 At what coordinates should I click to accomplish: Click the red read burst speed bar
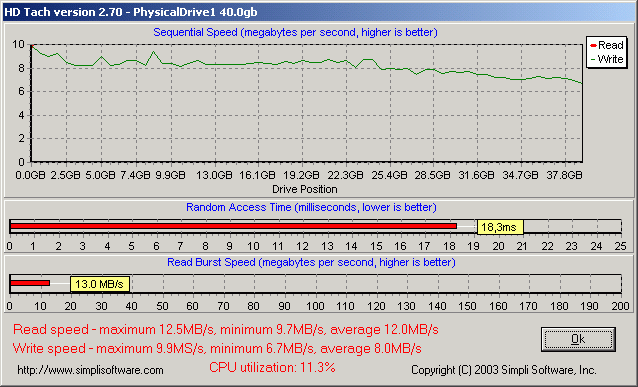tap(30, 283)
